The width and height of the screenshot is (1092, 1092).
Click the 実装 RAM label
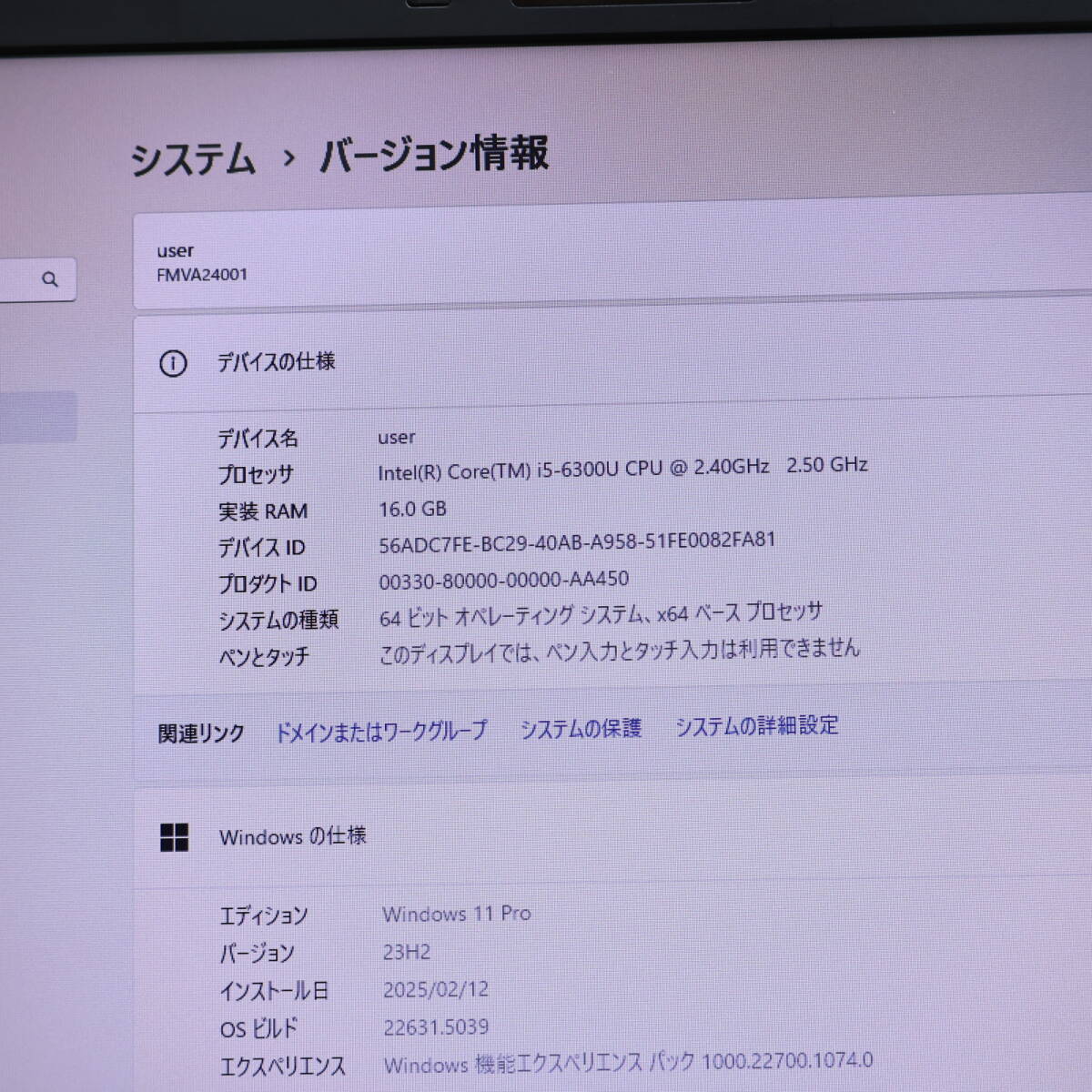[263, 511]
